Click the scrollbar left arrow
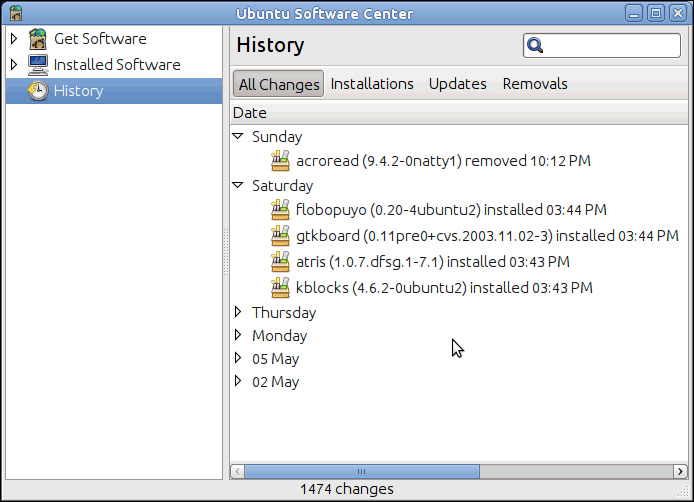The width and height of the screenshot is (694, 502). (238, 471)
